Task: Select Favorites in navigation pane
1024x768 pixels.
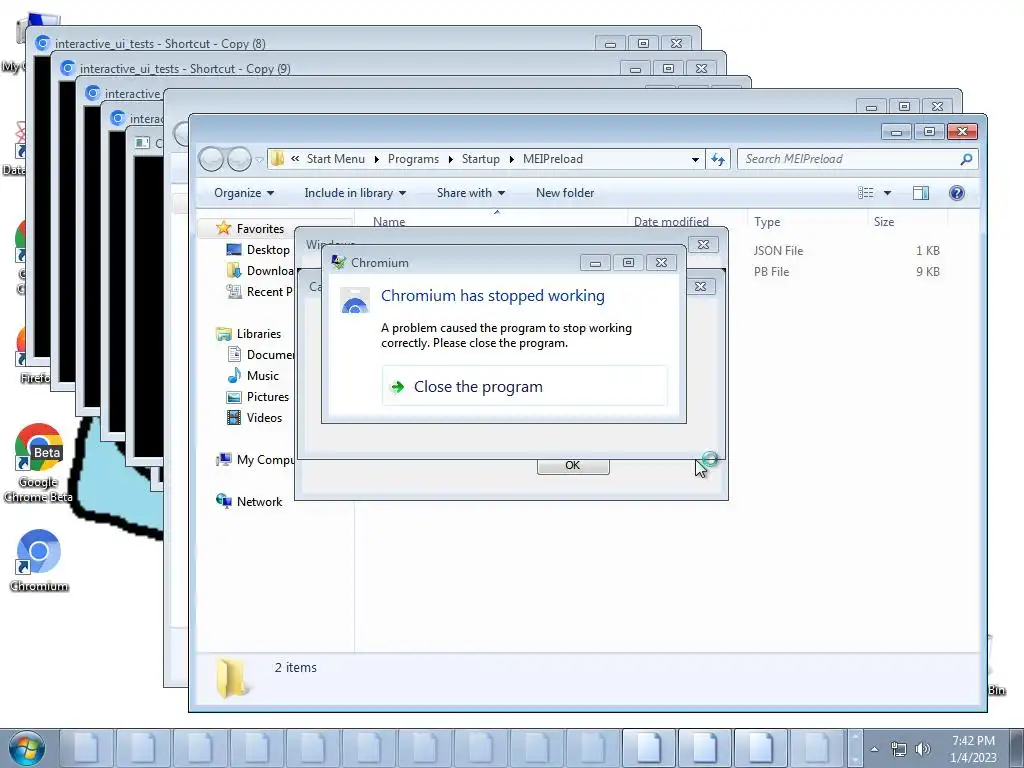Action: (x=260, y=229)
